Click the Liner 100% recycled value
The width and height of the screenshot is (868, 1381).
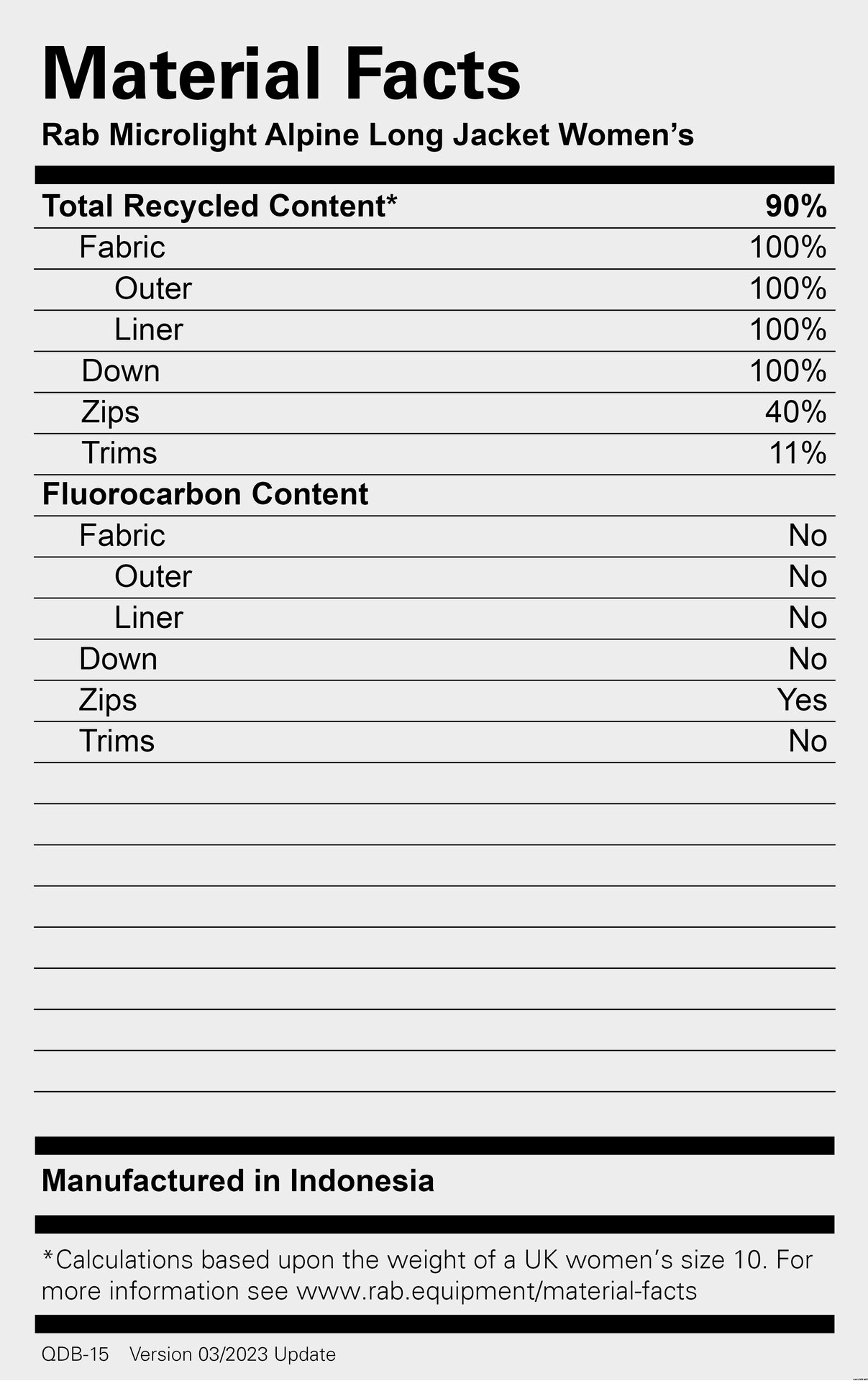point(788,330)
